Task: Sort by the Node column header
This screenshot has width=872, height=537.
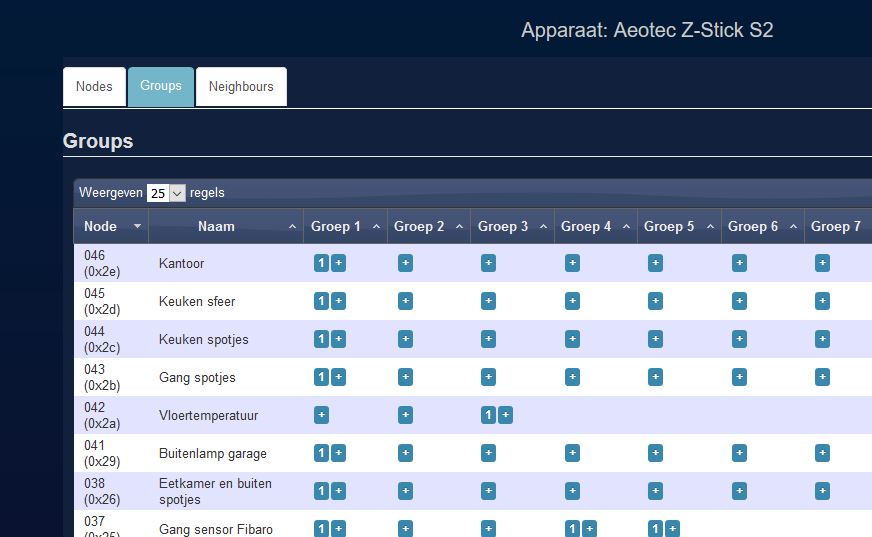Action: click(101, 227)
